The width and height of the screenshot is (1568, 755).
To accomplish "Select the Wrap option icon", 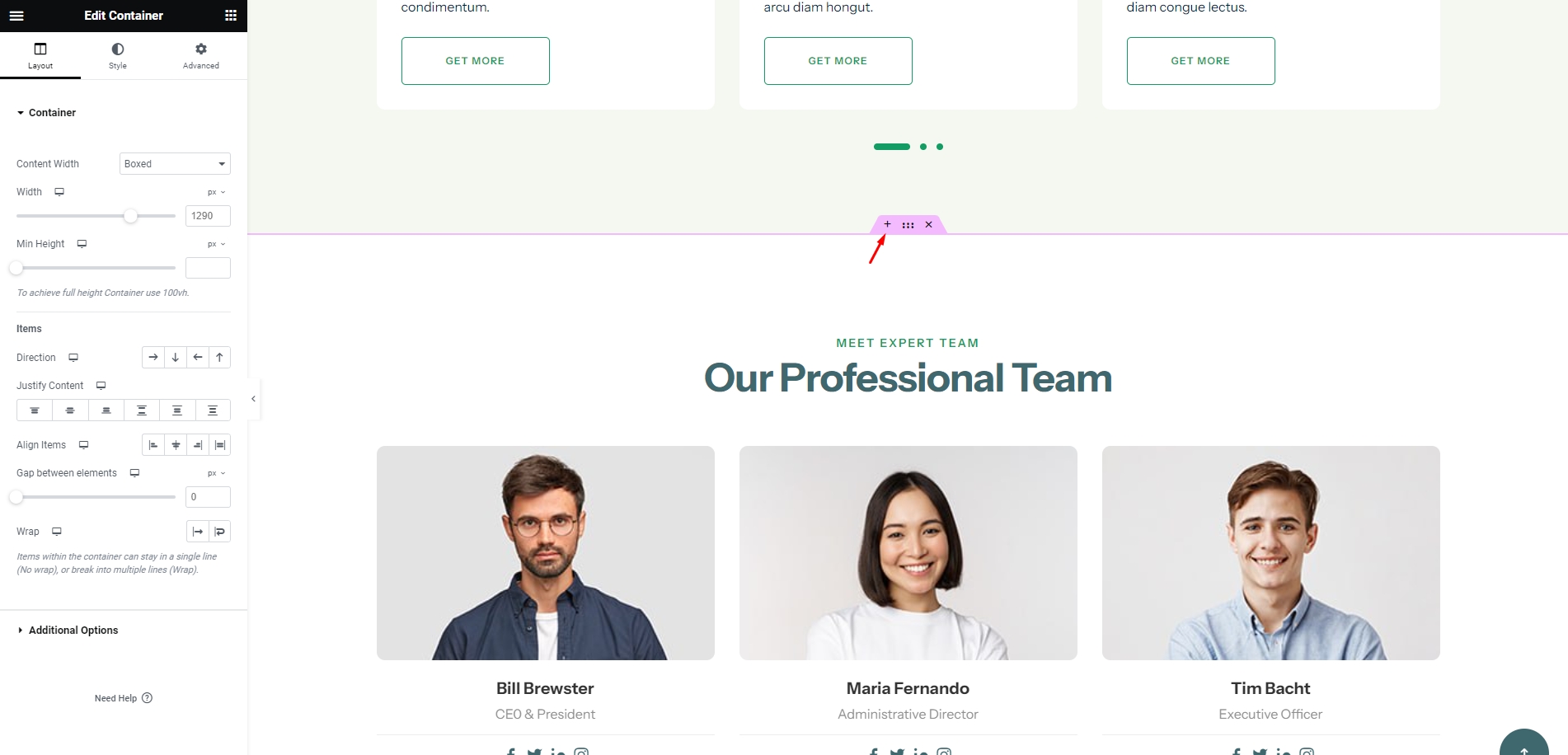I will tap(219, 532).
